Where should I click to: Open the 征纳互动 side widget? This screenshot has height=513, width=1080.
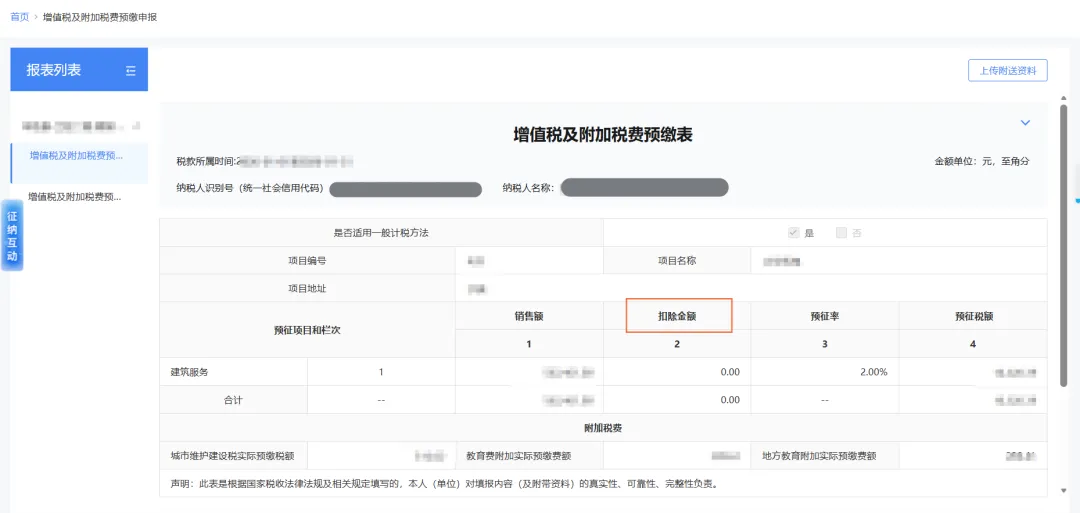[12, 235]
